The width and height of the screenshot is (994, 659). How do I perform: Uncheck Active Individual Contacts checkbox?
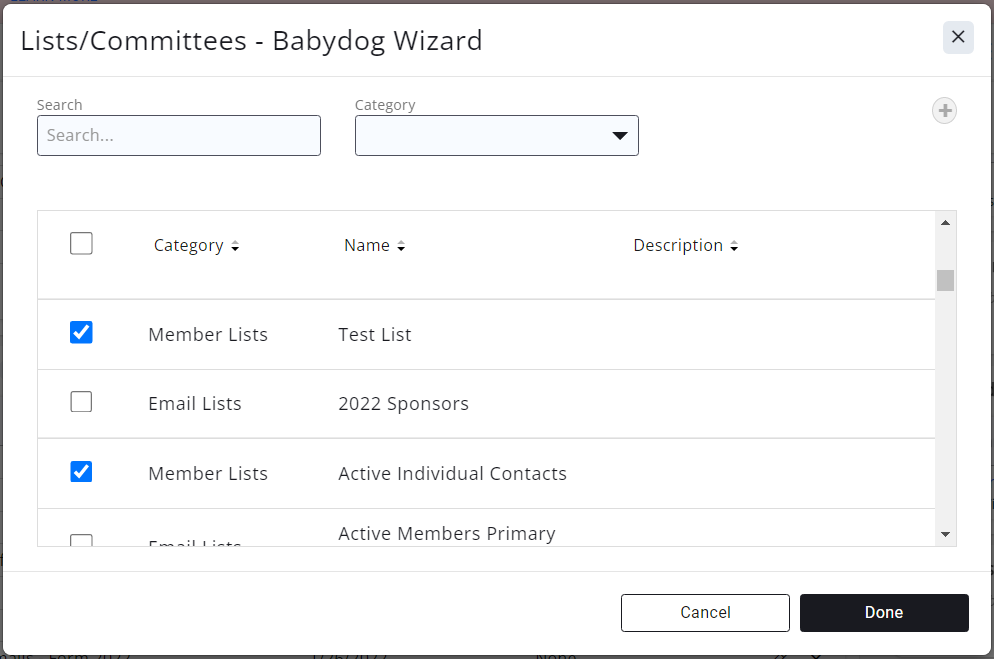pyautogui.click(x=81, y=471)
